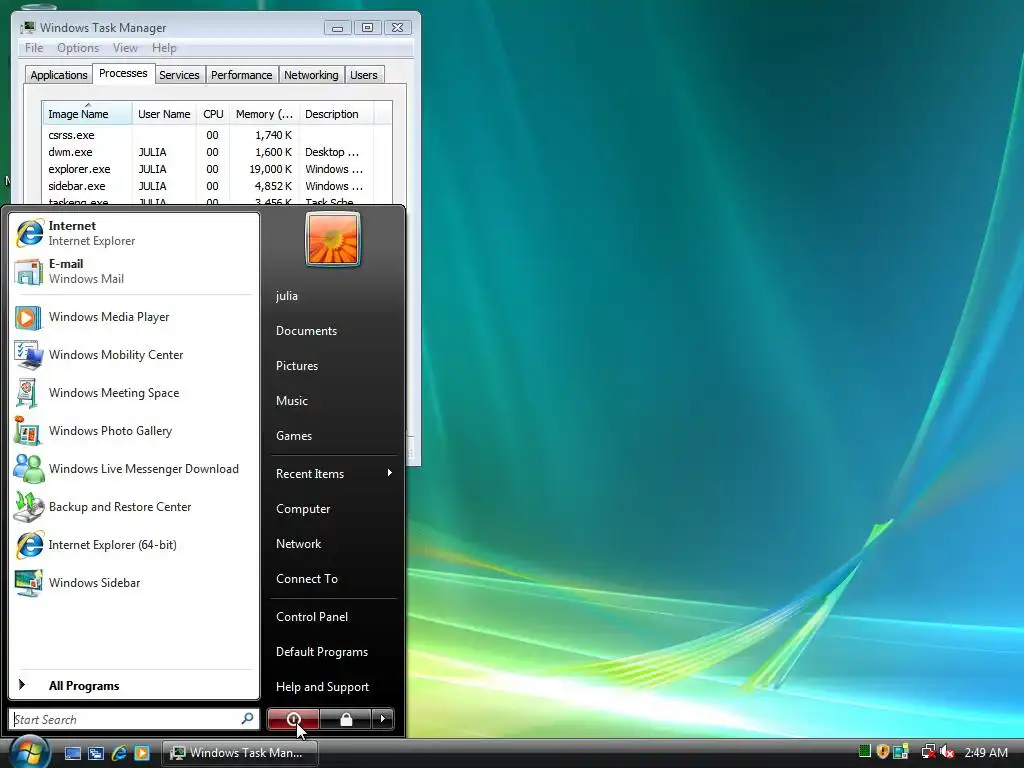Switch to Networking tab
Image resolution: width=1024 pixels, height=768 pixels.
tap(311, 75)
